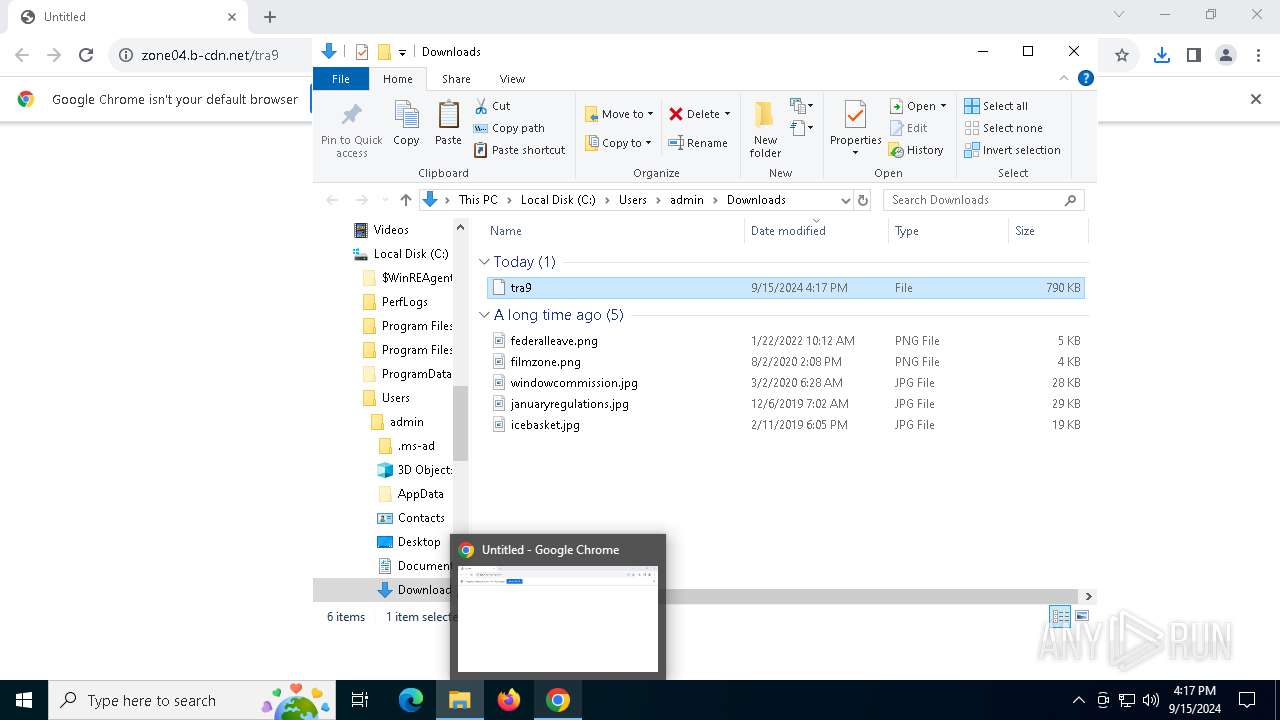Select the tra9 file

[785, 288]
